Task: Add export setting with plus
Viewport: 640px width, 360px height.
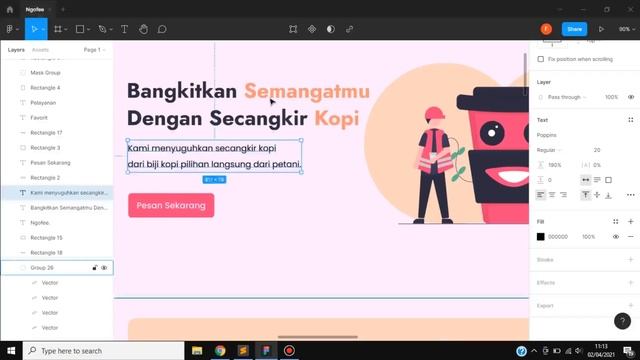Action: click(631, 305)
